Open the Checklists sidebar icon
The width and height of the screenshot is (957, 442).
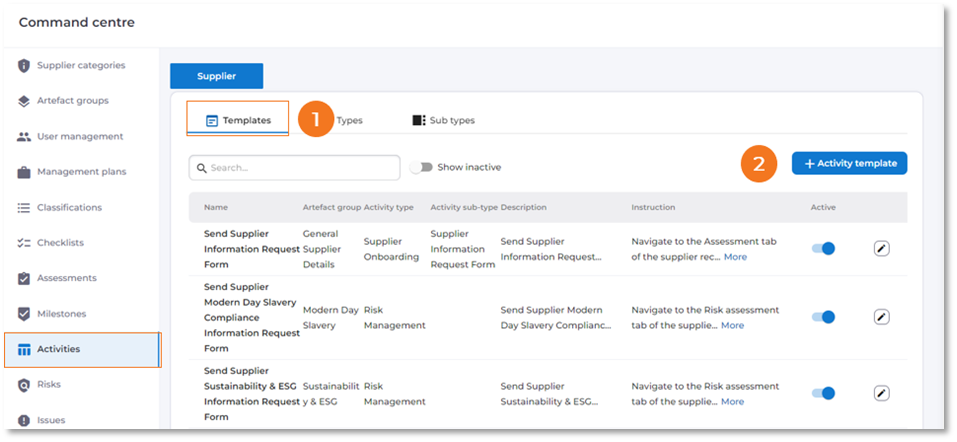point(24,243)
